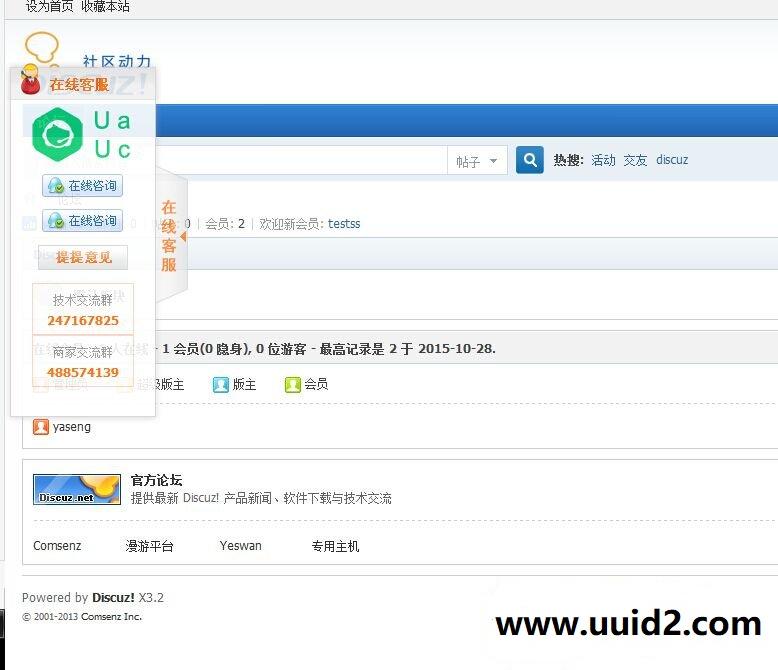Click group number 488574139
This screenshot has height=670, width=778.
coord(83,372)
